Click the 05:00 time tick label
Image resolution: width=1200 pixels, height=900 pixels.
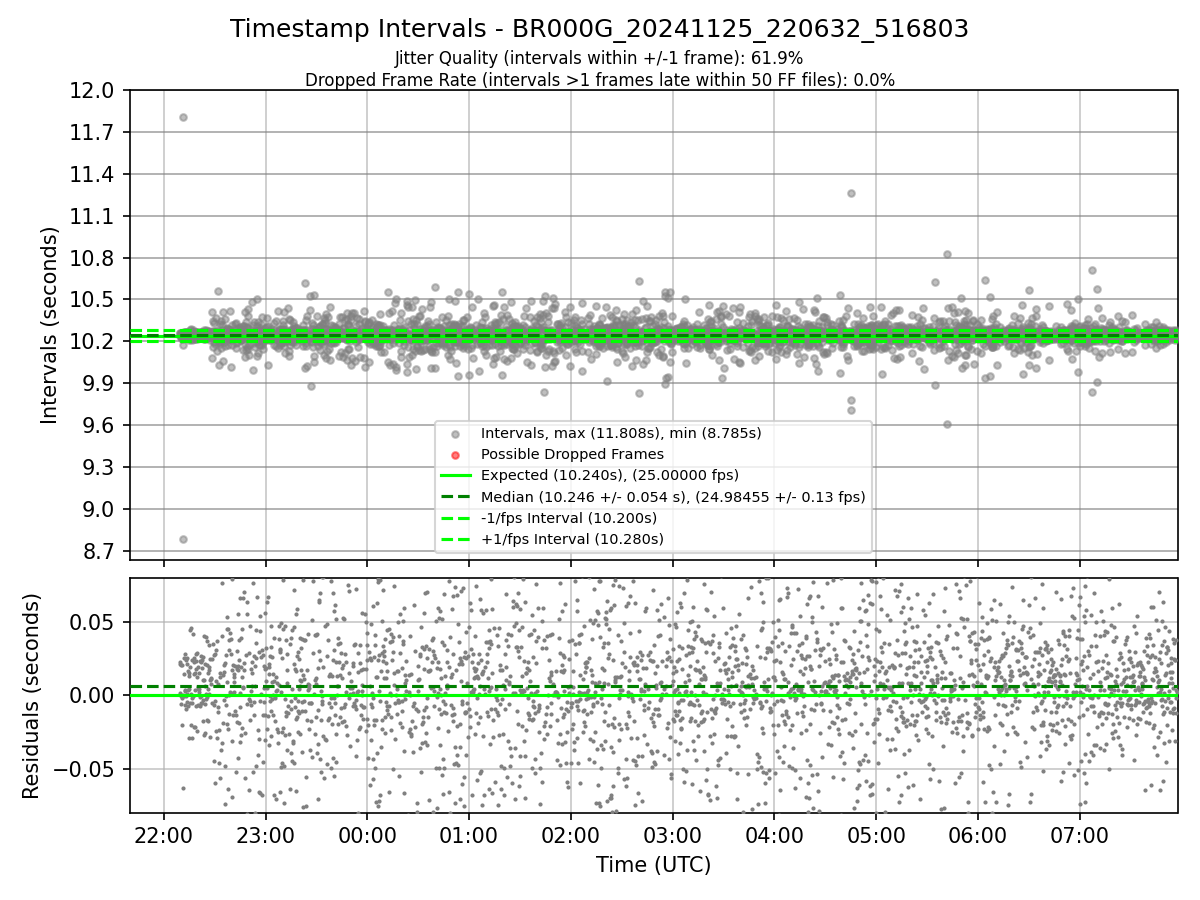876,834
